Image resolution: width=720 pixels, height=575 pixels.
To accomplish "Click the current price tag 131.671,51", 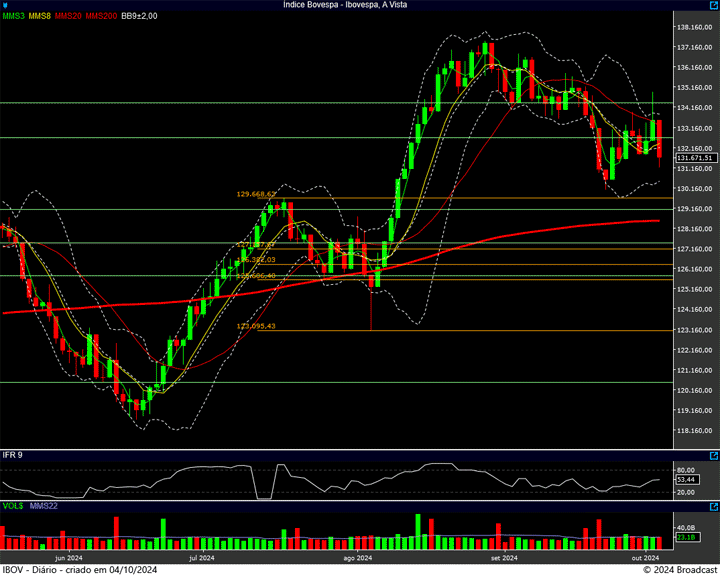I will [x=695, y=158].
